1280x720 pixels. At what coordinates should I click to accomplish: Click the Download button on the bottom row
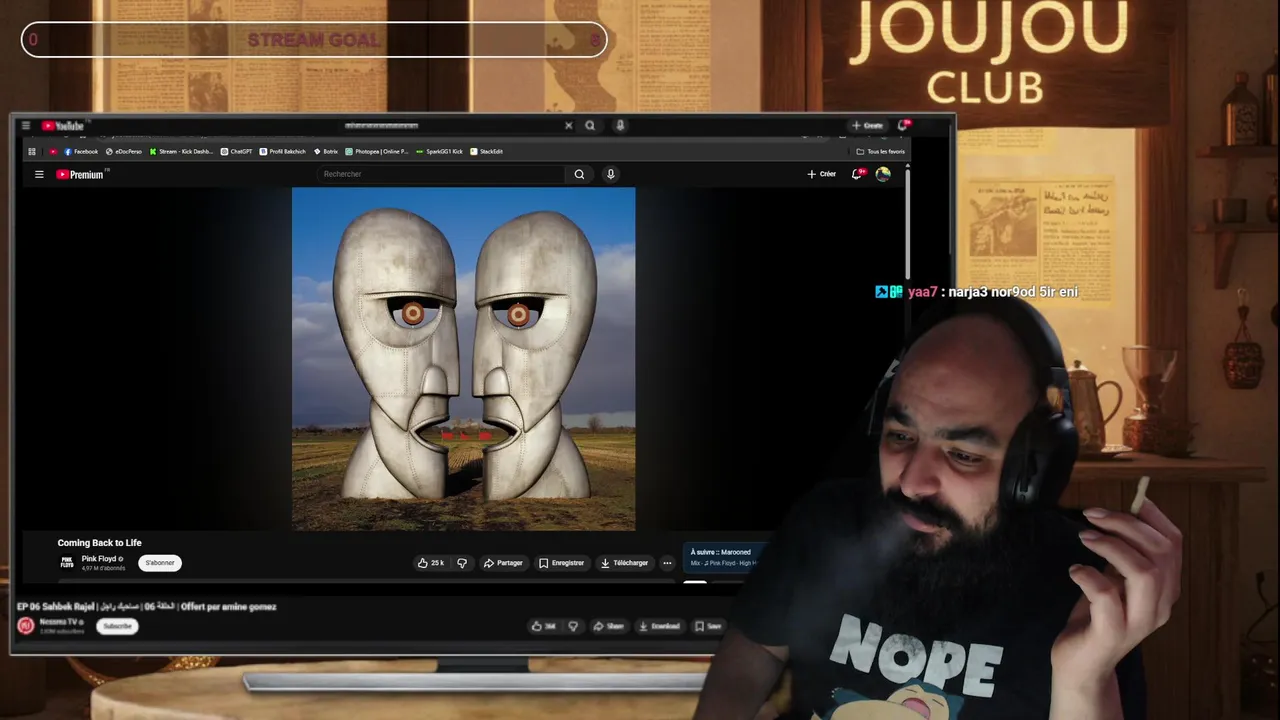(659, 626)
